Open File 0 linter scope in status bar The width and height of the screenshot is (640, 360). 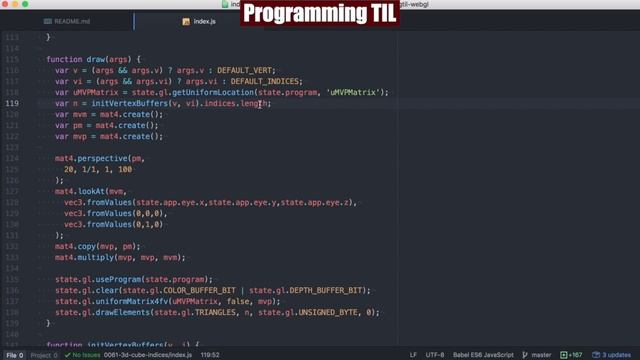coord(15,355)
